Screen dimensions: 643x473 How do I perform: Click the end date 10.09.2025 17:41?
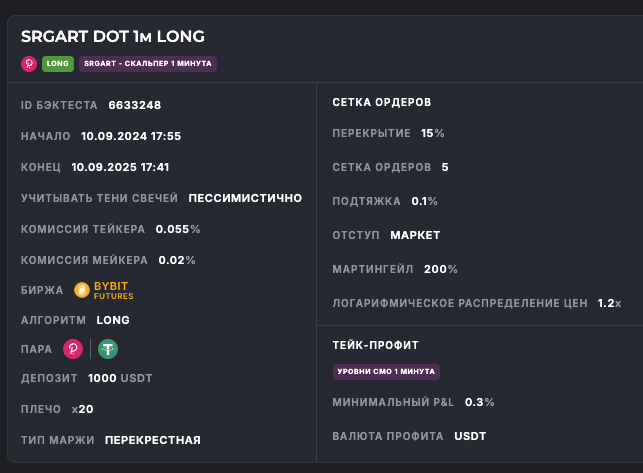pyautogui.click(x=120, y=167)
